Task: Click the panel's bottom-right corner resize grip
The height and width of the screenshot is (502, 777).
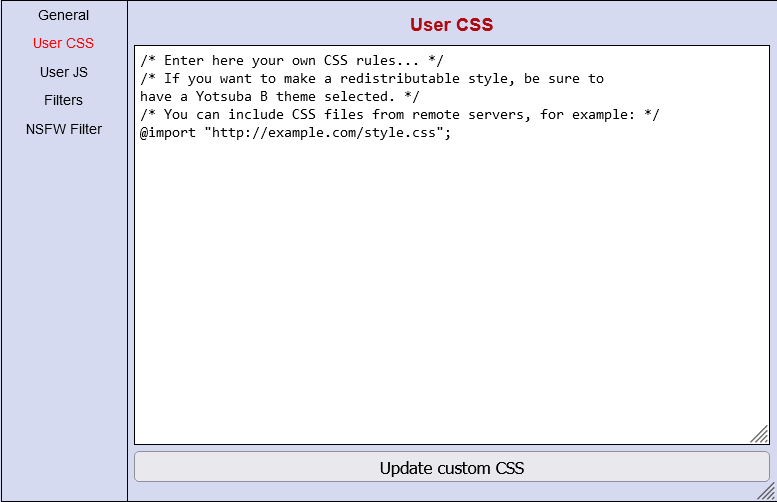Action: 767,492
